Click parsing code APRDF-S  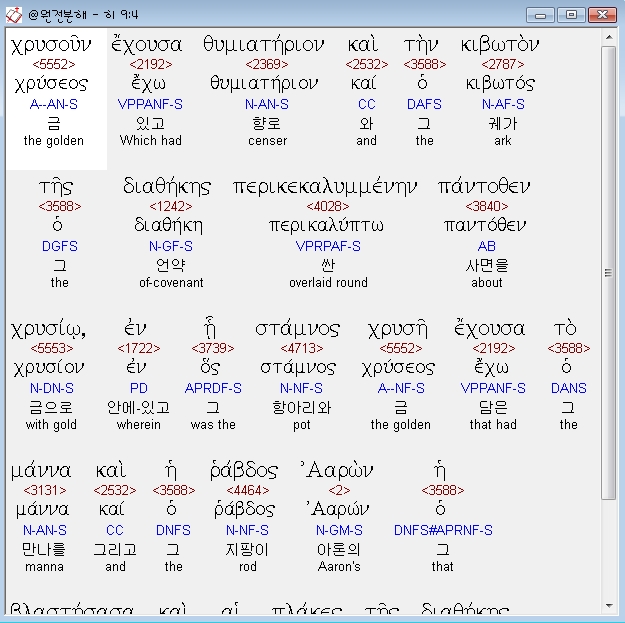pyautogui.click(x=213, y=388)
